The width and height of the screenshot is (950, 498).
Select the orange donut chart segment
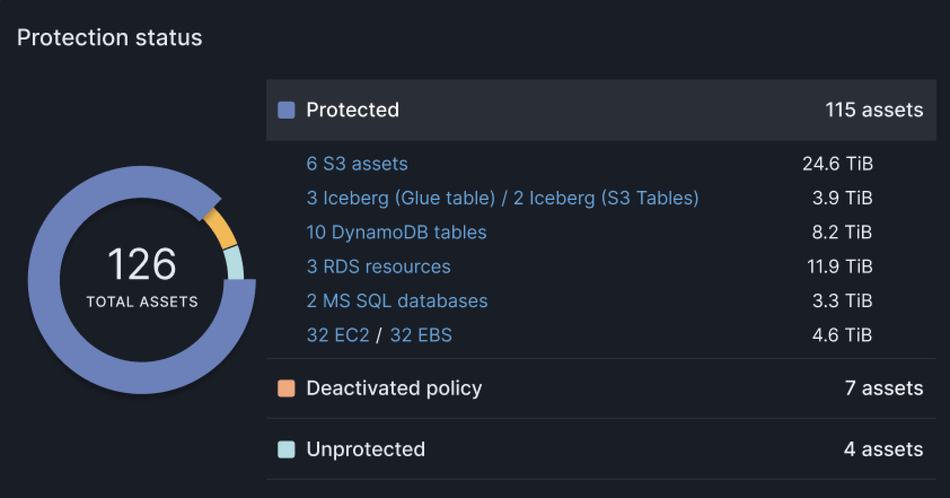[x=221, y=227]
